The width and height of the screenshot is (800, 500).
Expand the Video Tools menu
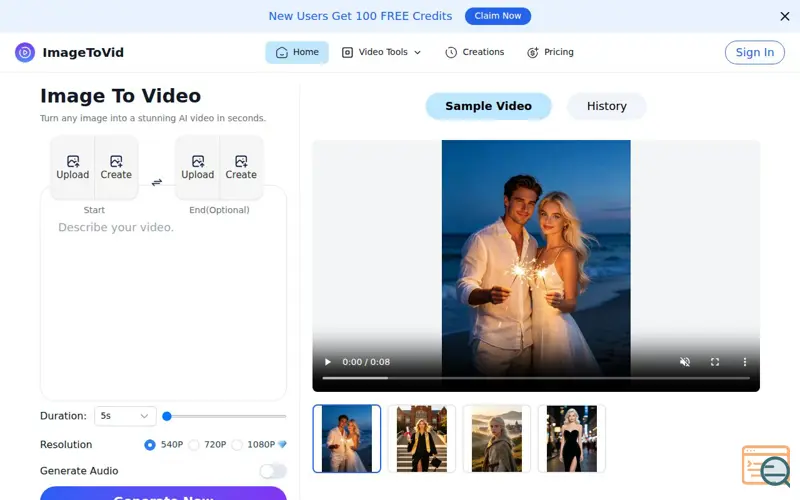coord(382,52)
